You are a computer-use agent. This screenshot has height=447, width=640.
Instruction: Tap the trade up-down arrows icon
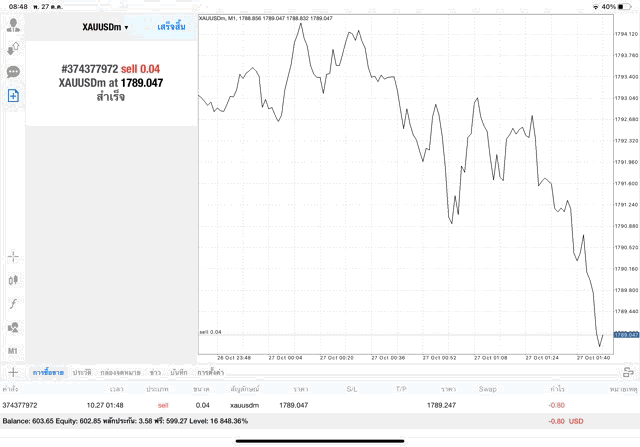pos(13,48)
